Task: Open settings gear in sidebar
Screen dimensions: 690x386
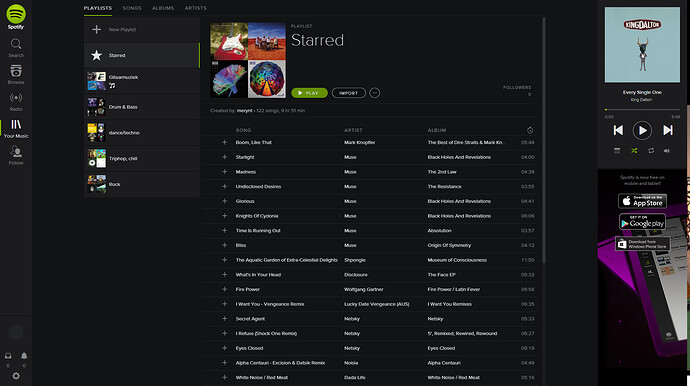Action: [16, 376]
